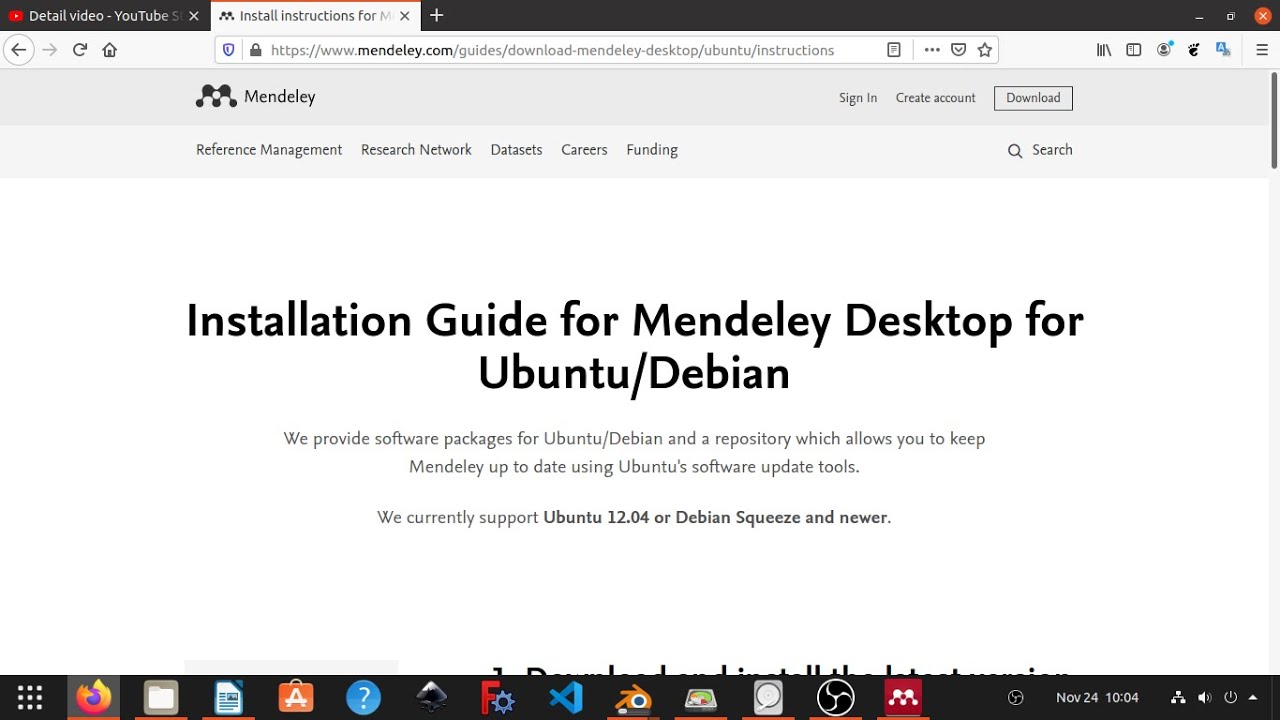The width and height of the screenshot is (1280, 720).
Task: Reload the current page
Action: 80,50
